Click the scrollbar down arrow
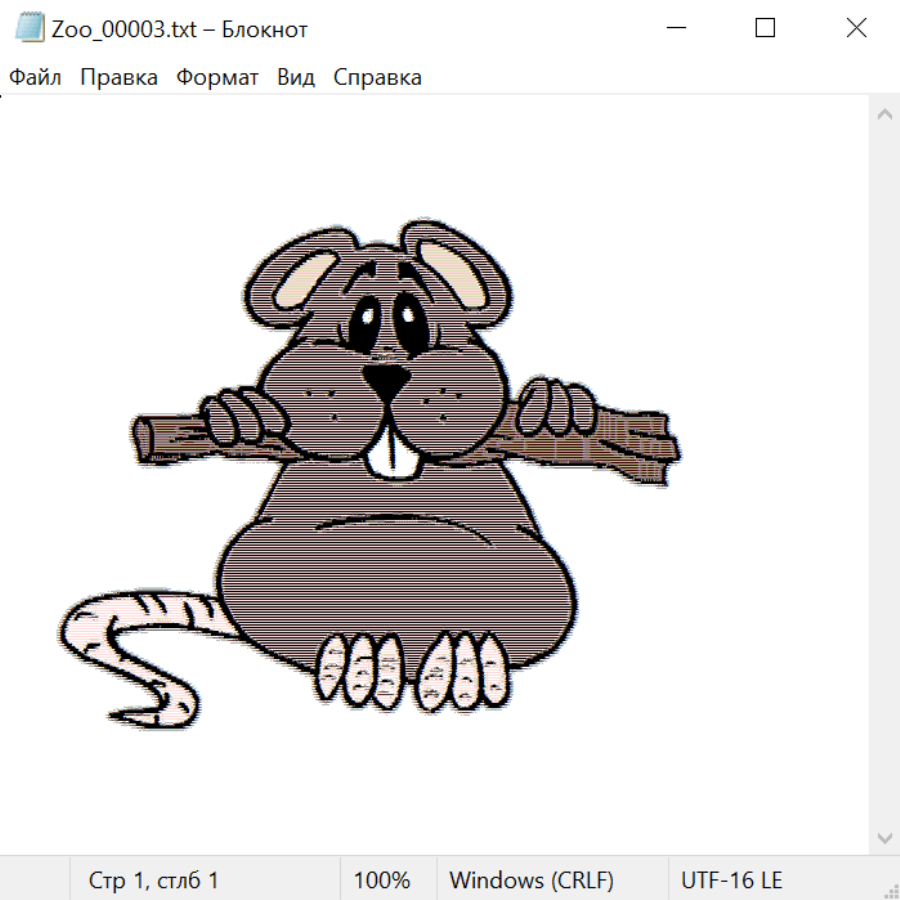Image resolution: width=900 pixels, height=900 pixels. (x=884, y=837)
